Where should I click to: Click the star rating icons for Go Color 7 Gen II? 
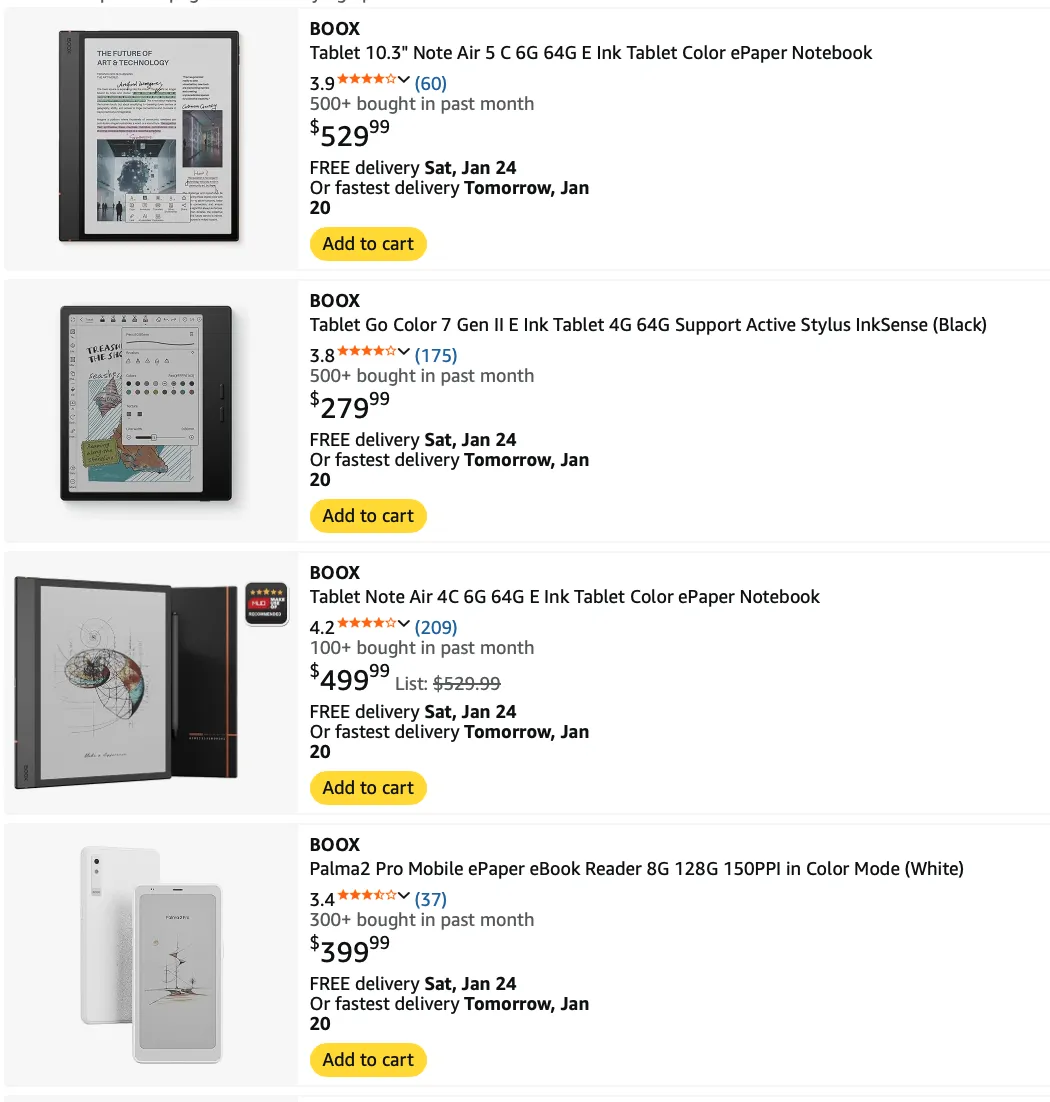coord(366,352)
